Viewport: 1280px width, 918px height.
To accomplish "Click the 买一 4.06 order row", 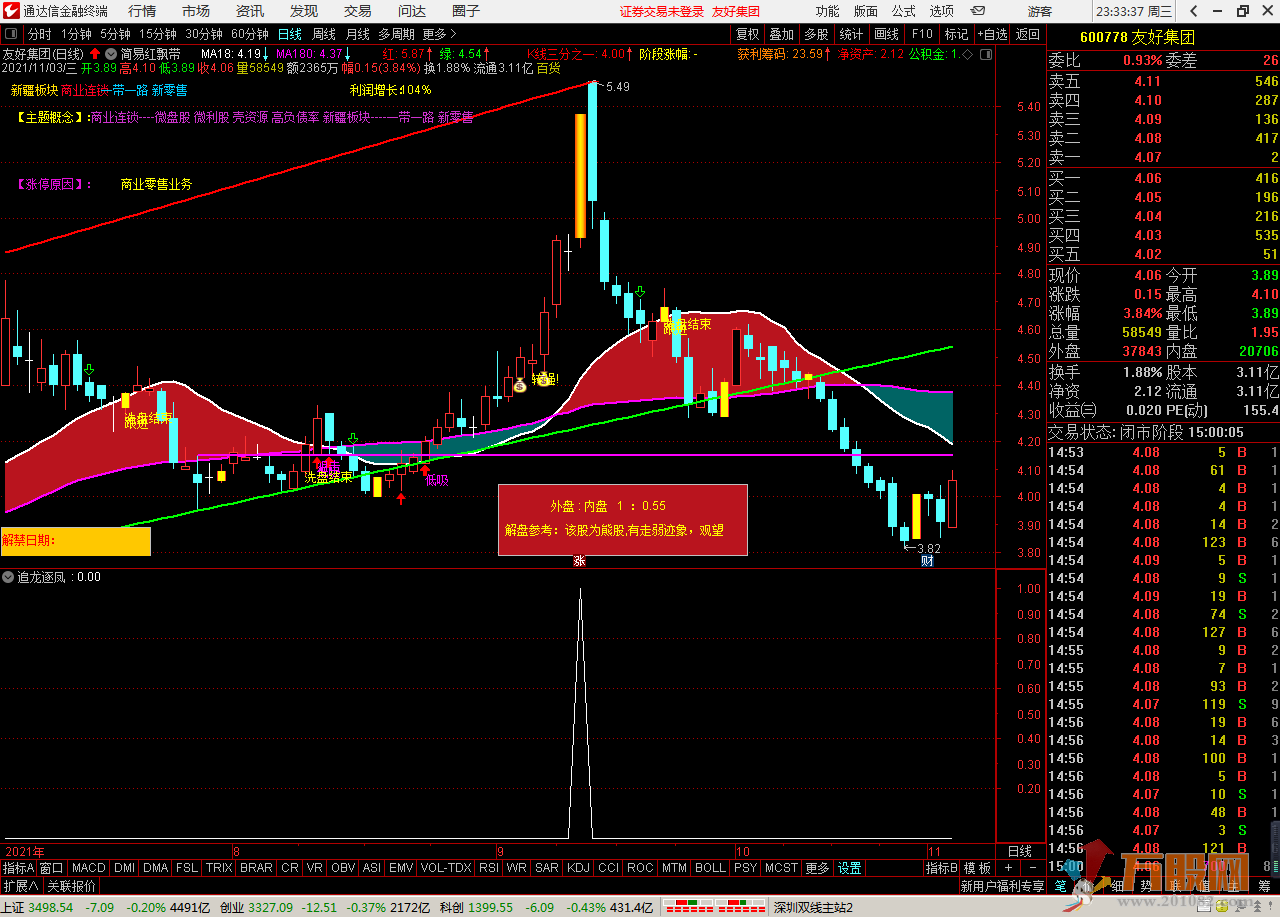I will tap(1163, 177).
